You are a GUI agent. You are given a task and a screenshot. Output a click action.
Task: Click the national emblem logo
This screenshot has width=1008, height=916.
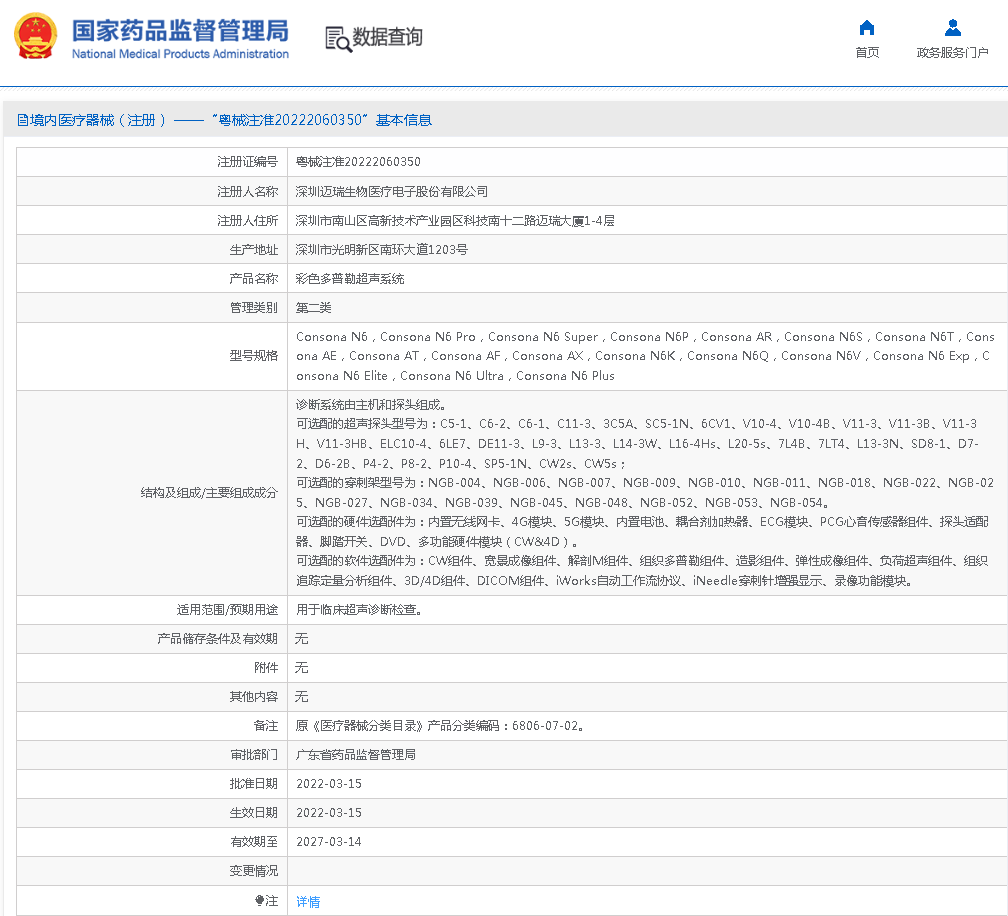[x=35, y=37]
